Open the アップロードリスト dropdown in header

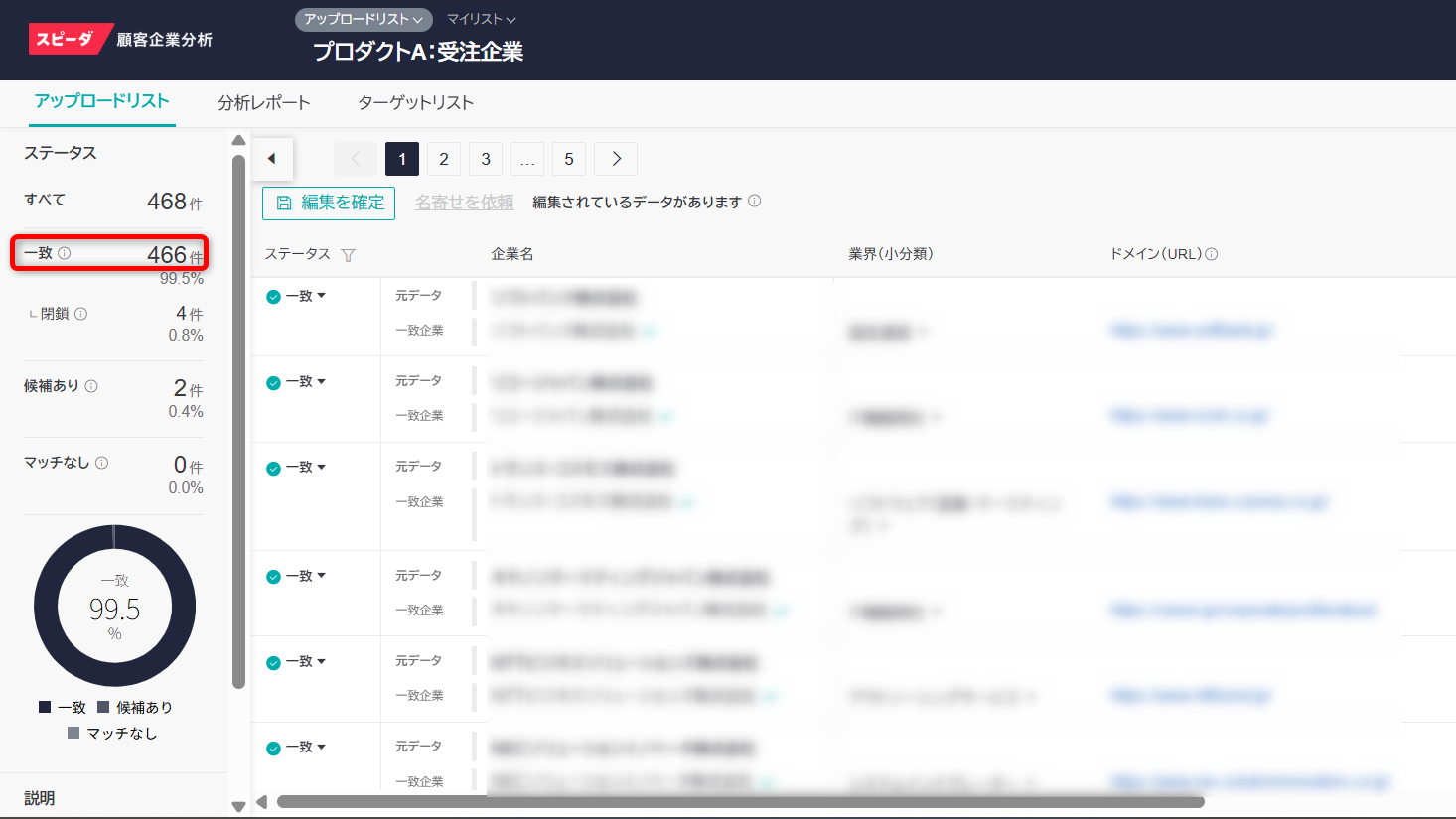(363, 19)
